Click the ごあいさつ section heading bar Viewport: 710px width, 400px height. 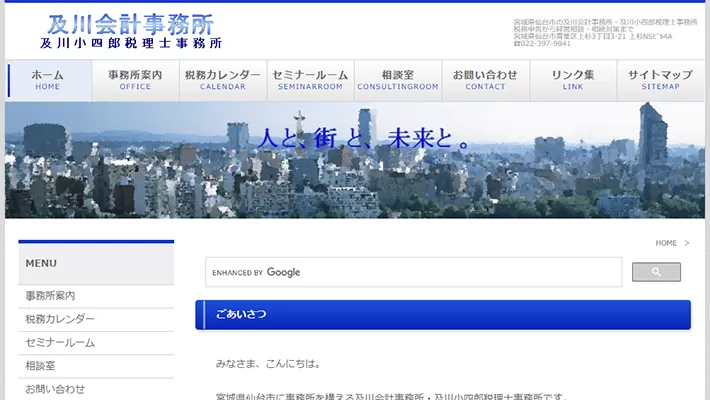pyautogui.click(x=442, y=315)
